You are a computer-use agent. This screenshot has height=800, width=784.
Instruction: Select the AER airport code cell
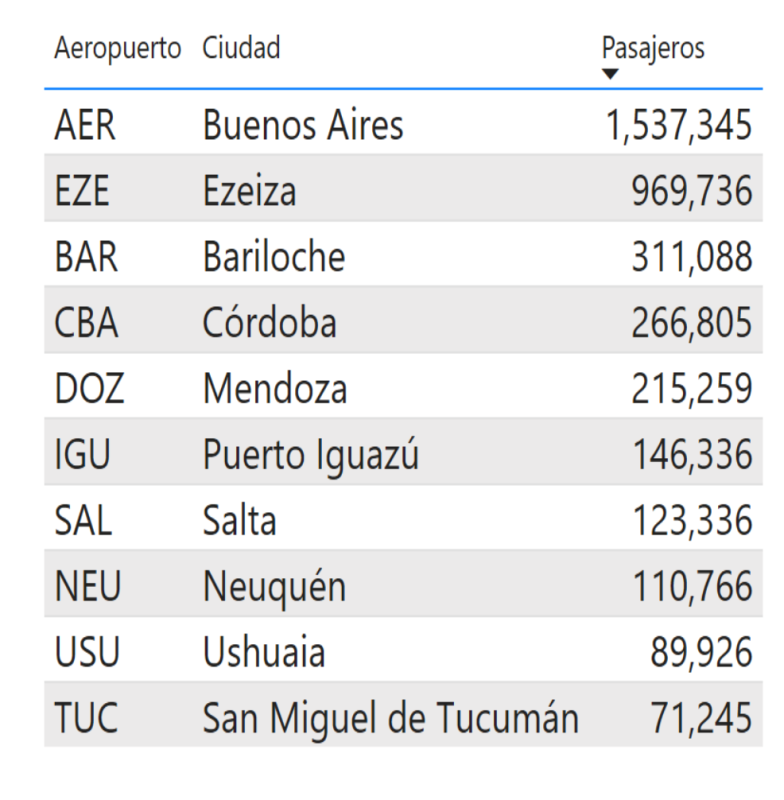point(85,125)
